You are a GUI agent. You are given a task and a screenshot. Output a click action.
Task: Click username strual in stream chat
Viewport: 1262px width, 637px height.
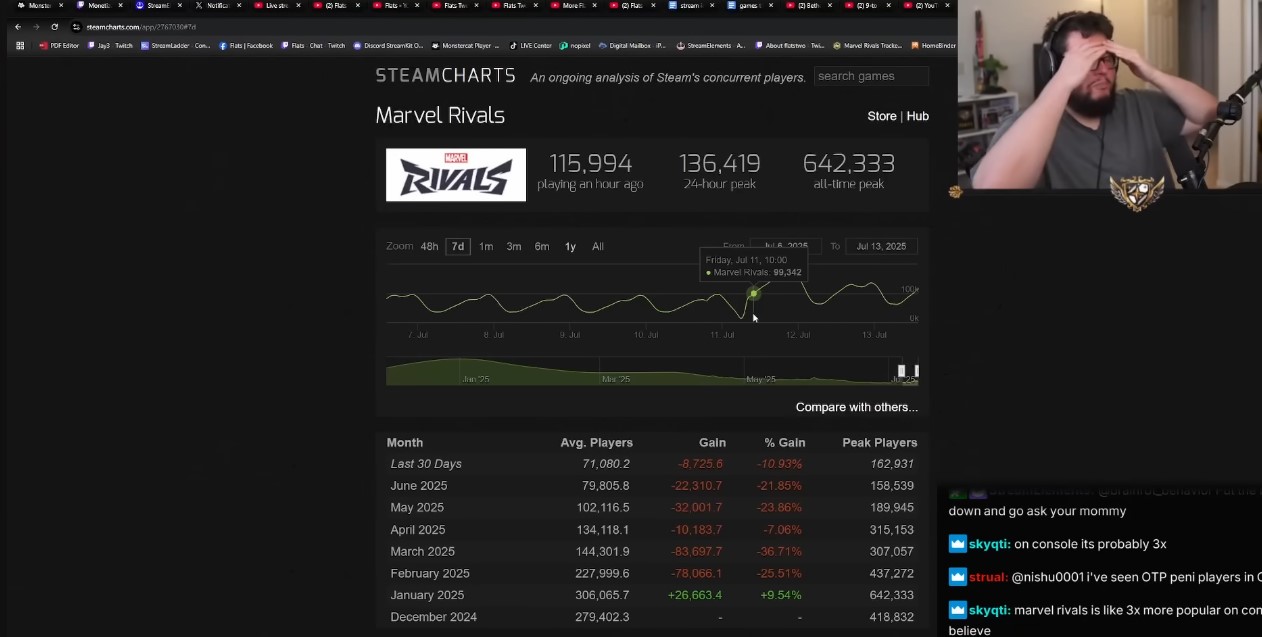click(988, 577)
